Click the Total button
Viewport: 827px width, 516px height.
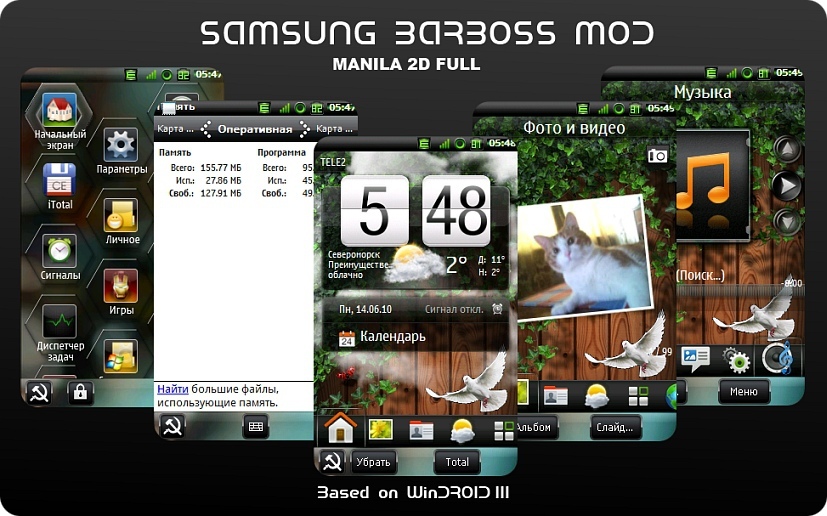point(457,462)
